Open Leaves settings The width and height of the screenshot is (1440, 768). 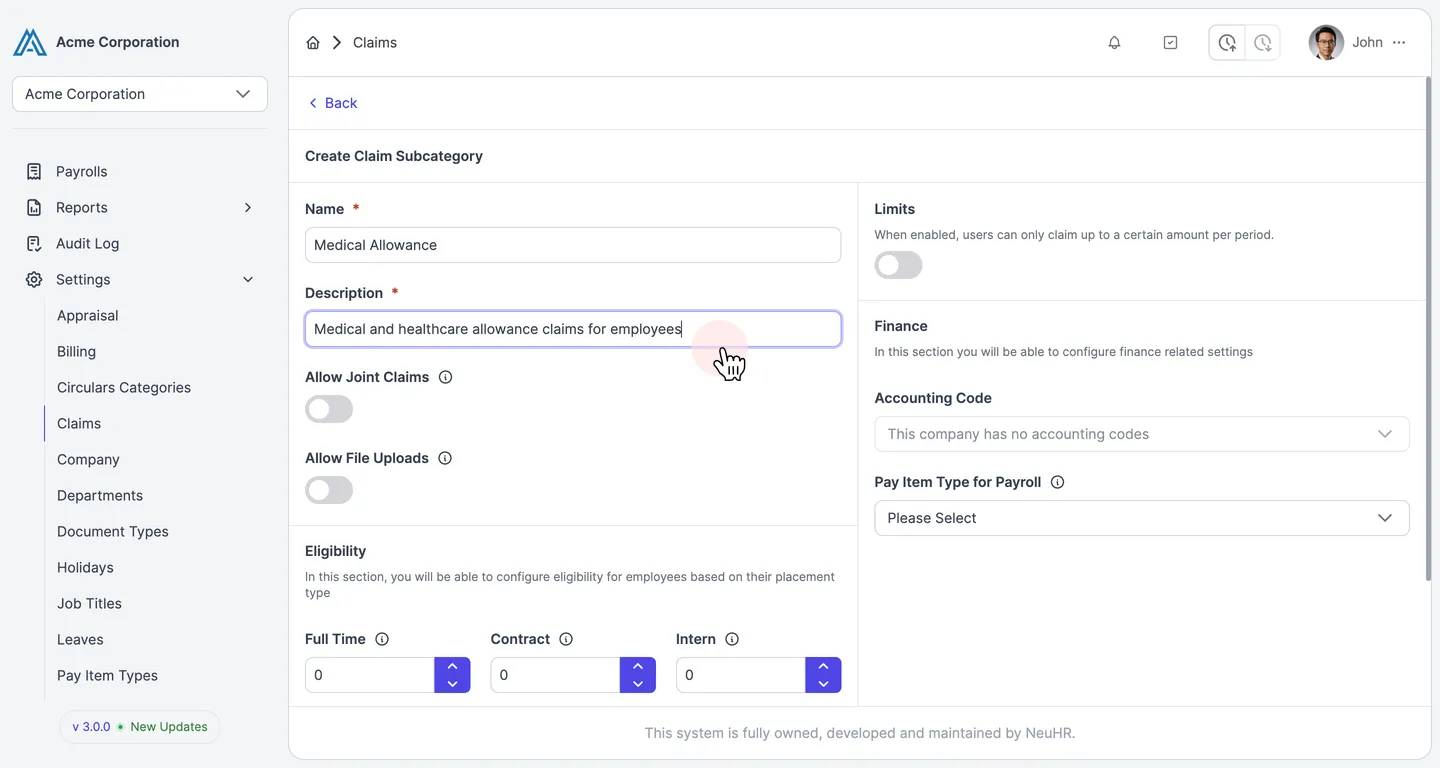(80, 639)
